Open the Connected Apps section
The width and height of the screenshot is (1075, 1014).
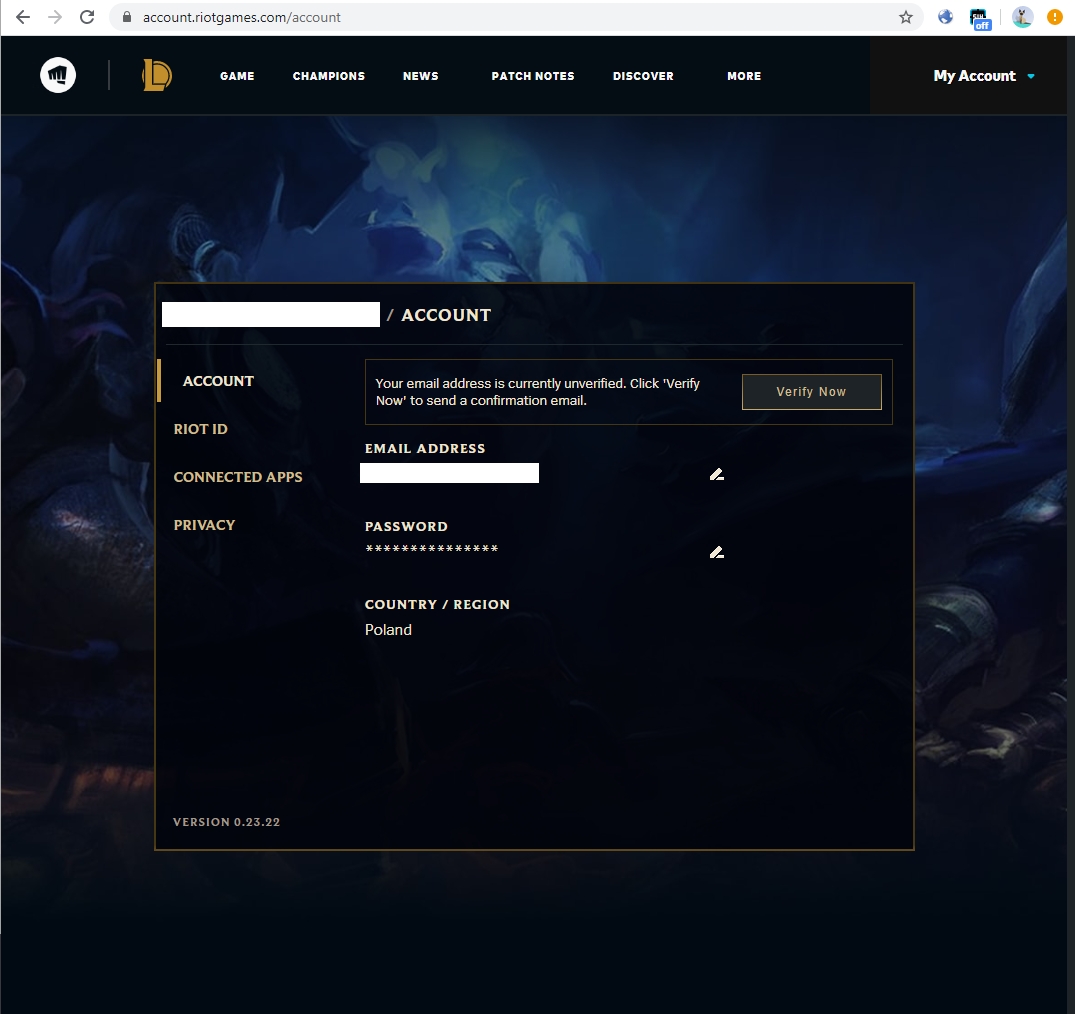238,477
